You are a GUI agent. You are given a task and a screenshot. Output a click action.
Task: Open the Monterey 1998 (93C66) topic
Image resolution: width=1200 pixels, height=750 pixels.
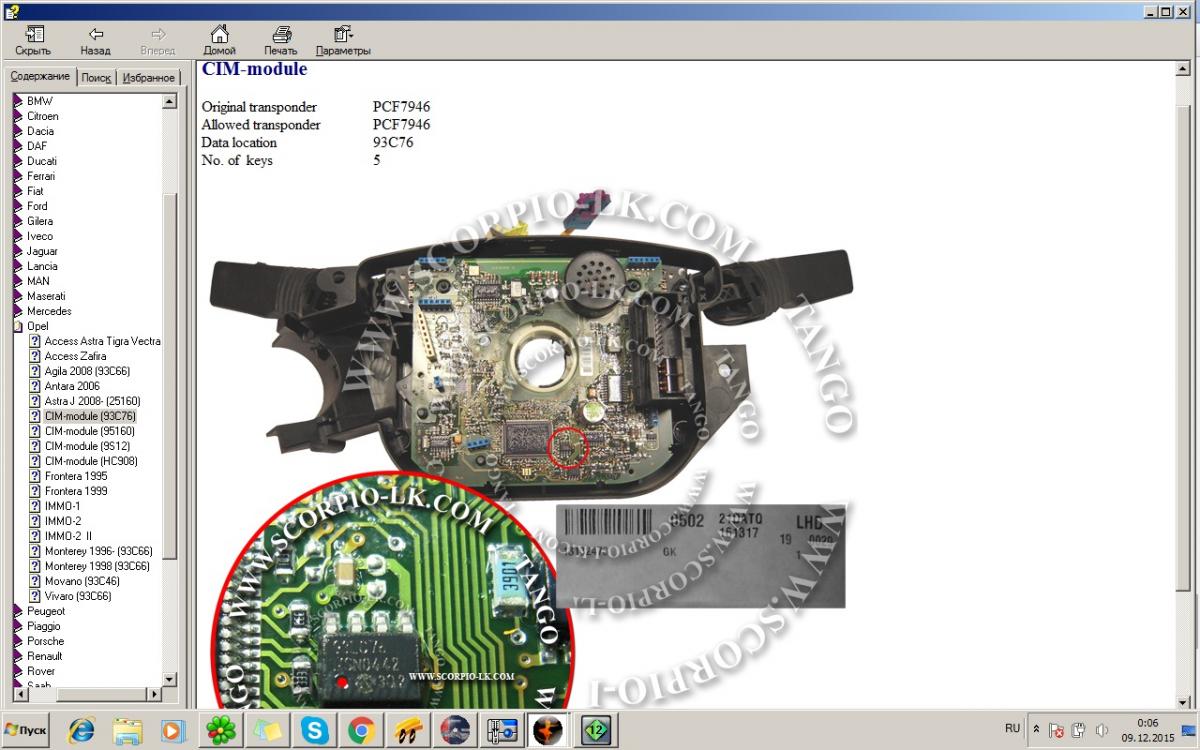(97, 566)
